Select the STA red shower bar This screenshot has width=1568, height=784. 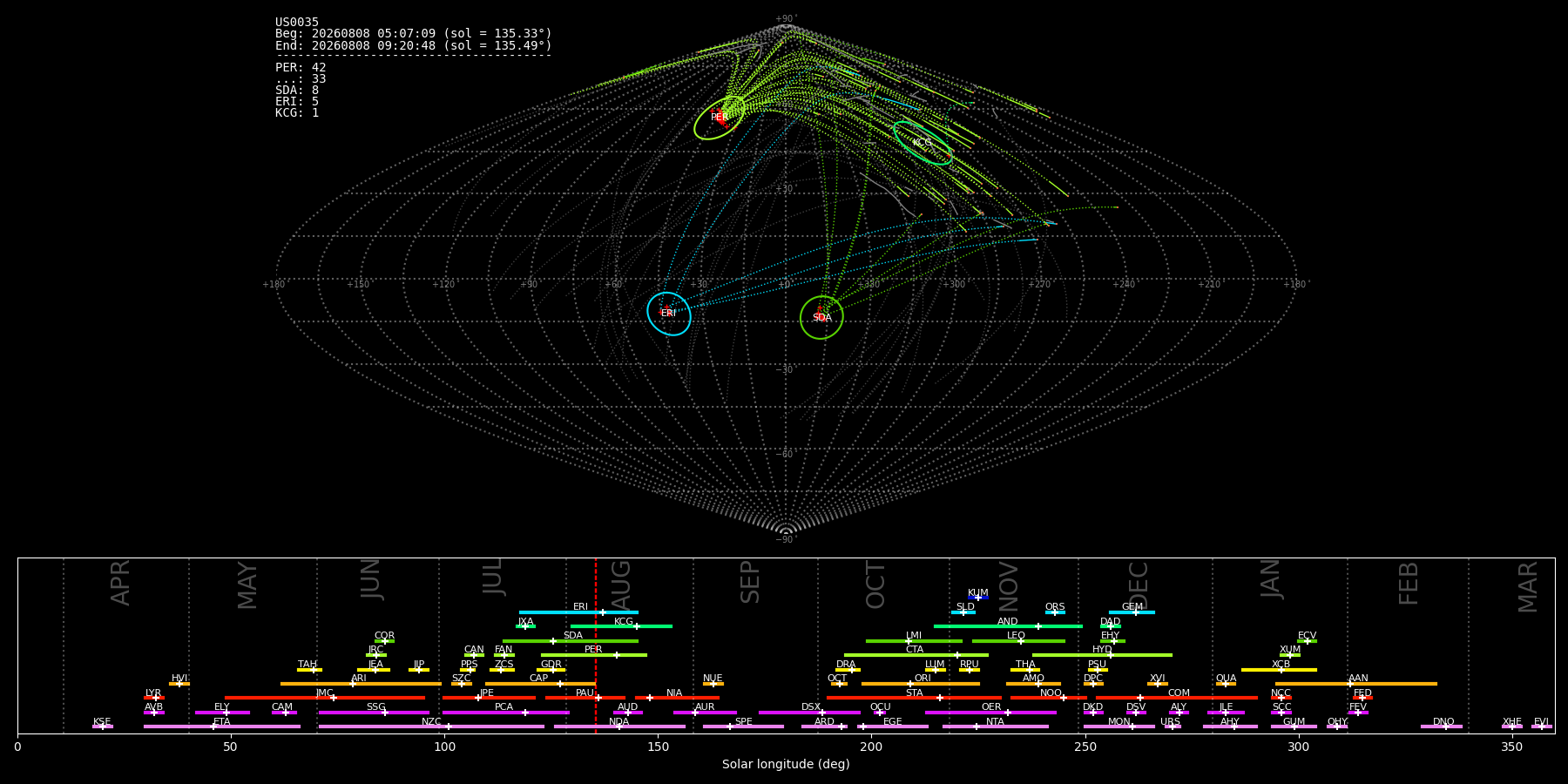[914, 698]
